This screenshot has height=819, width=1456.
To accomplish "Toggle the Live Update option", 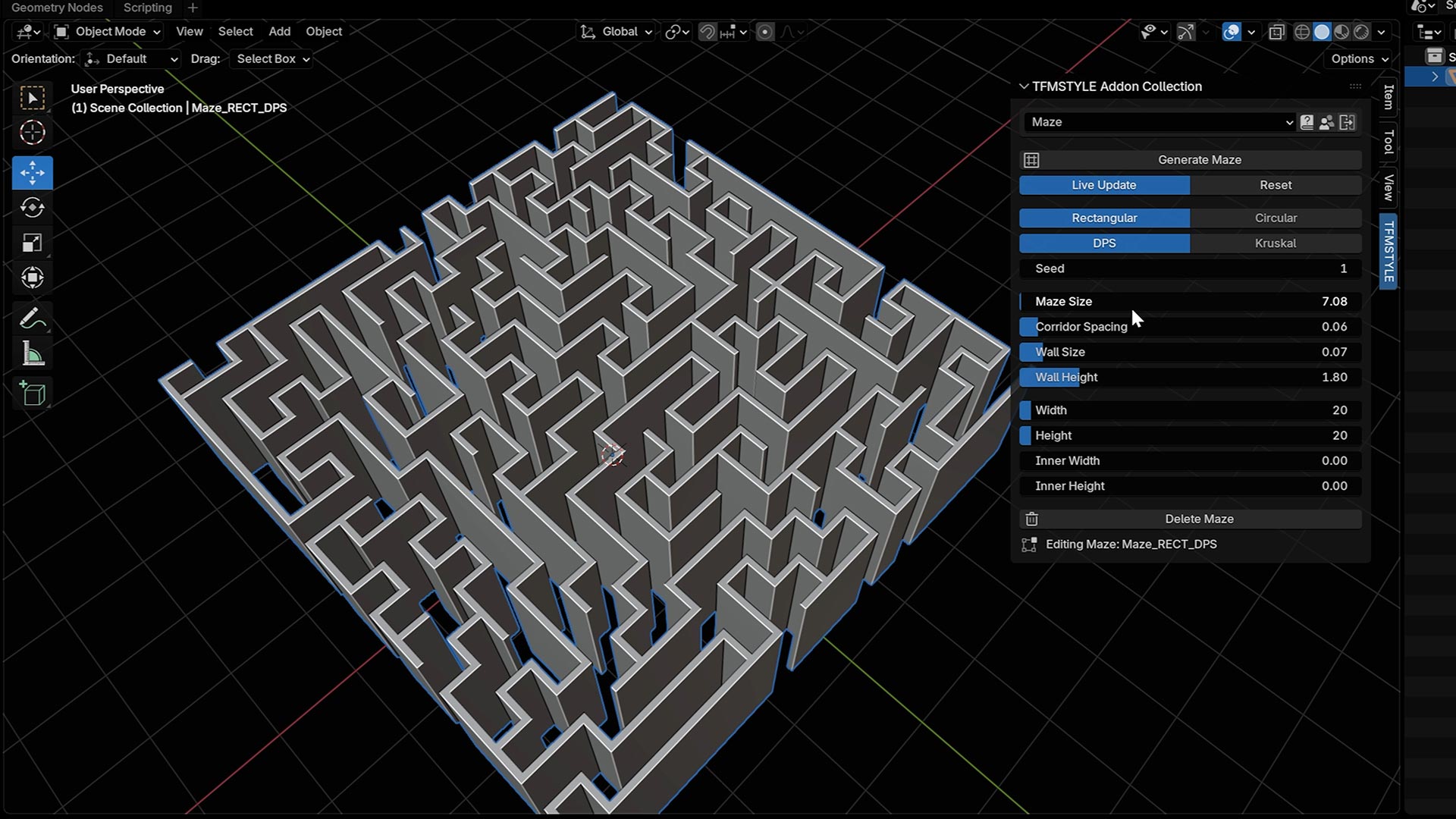I will (1104, 185).
